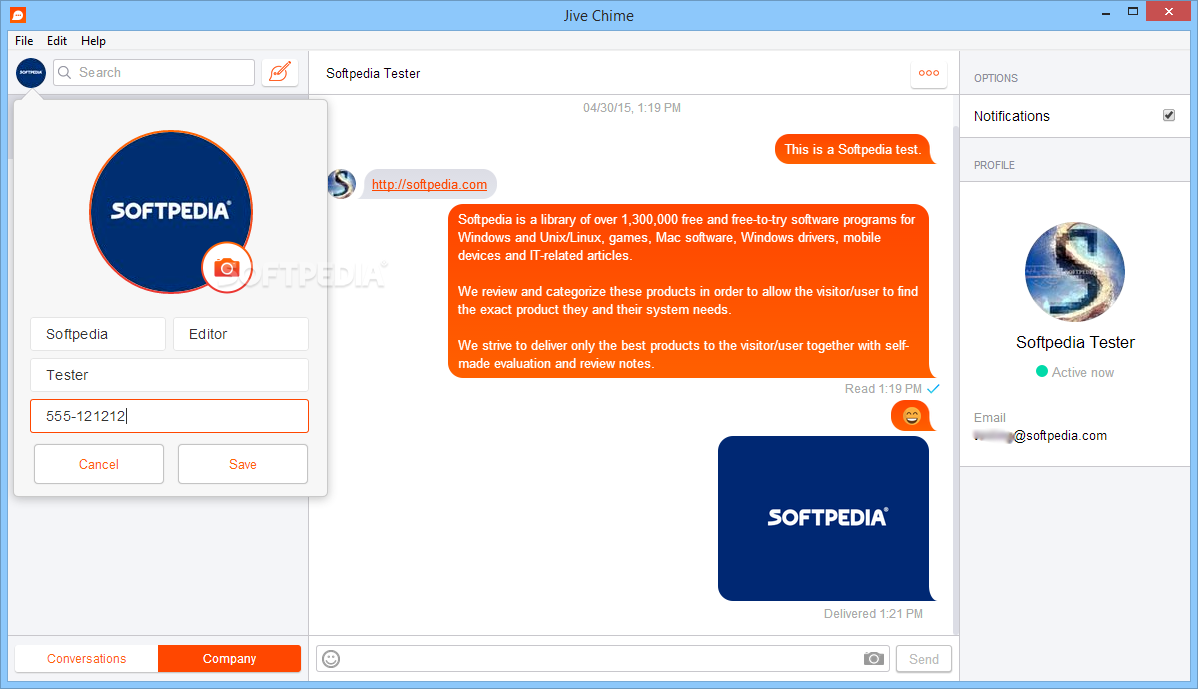Image resolution: width=1198 pixels, height=689 pixels.
Task: Click the Send button
Action: point(924,658)
